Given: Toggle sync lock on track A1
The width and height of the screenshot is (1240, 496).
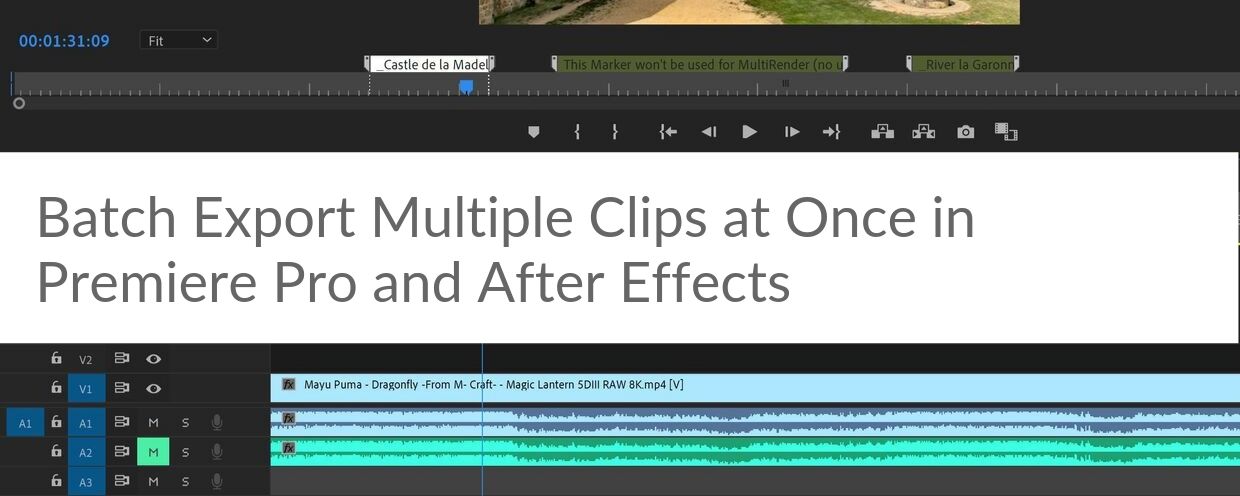Looking at the screenshot, I should tap(122, 423).
